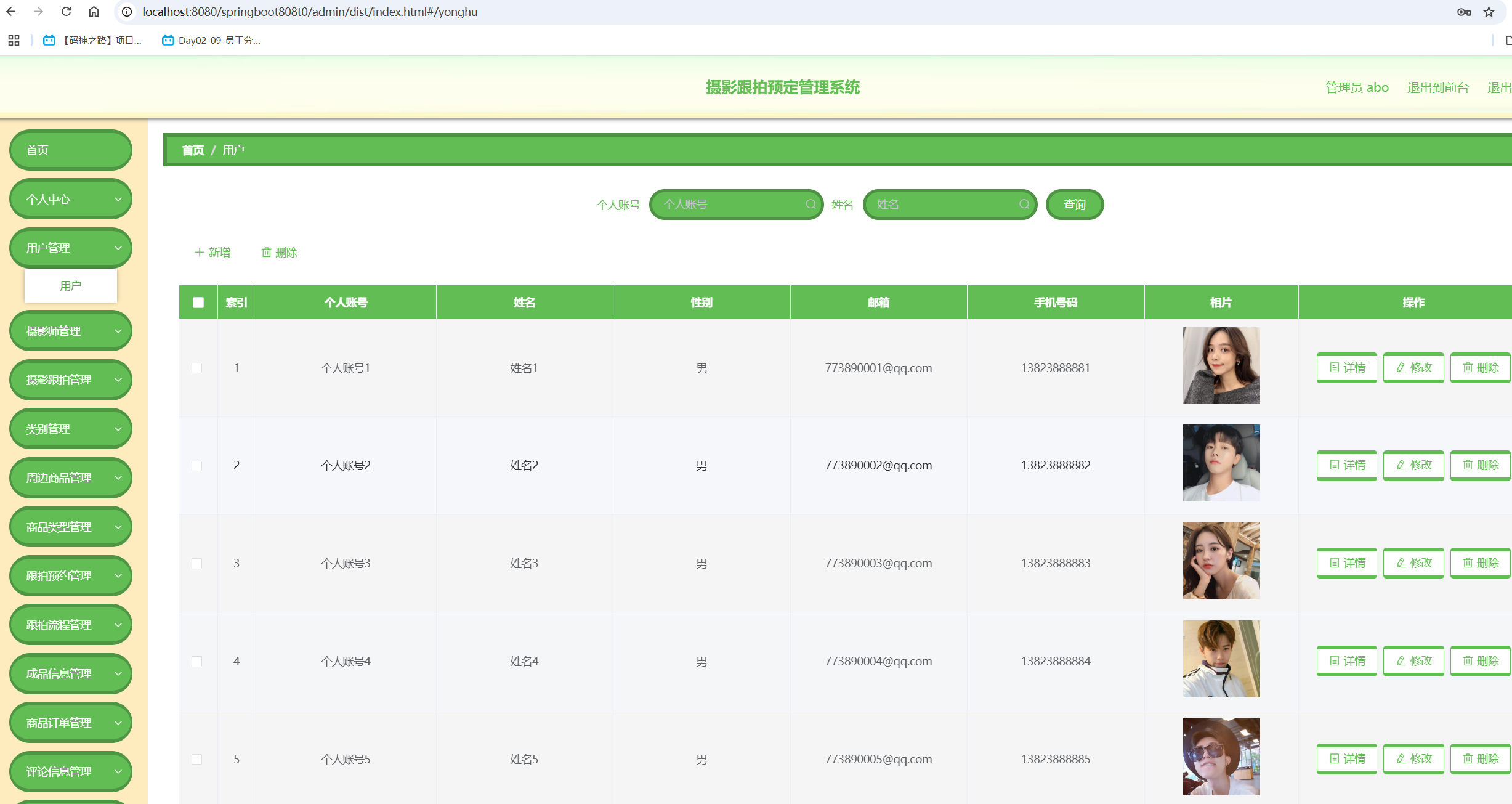Screen dimensions: 1512x804
Task: Click 退出到前台 in the header
Action: pyautogui.click(x=1438, y=87)
